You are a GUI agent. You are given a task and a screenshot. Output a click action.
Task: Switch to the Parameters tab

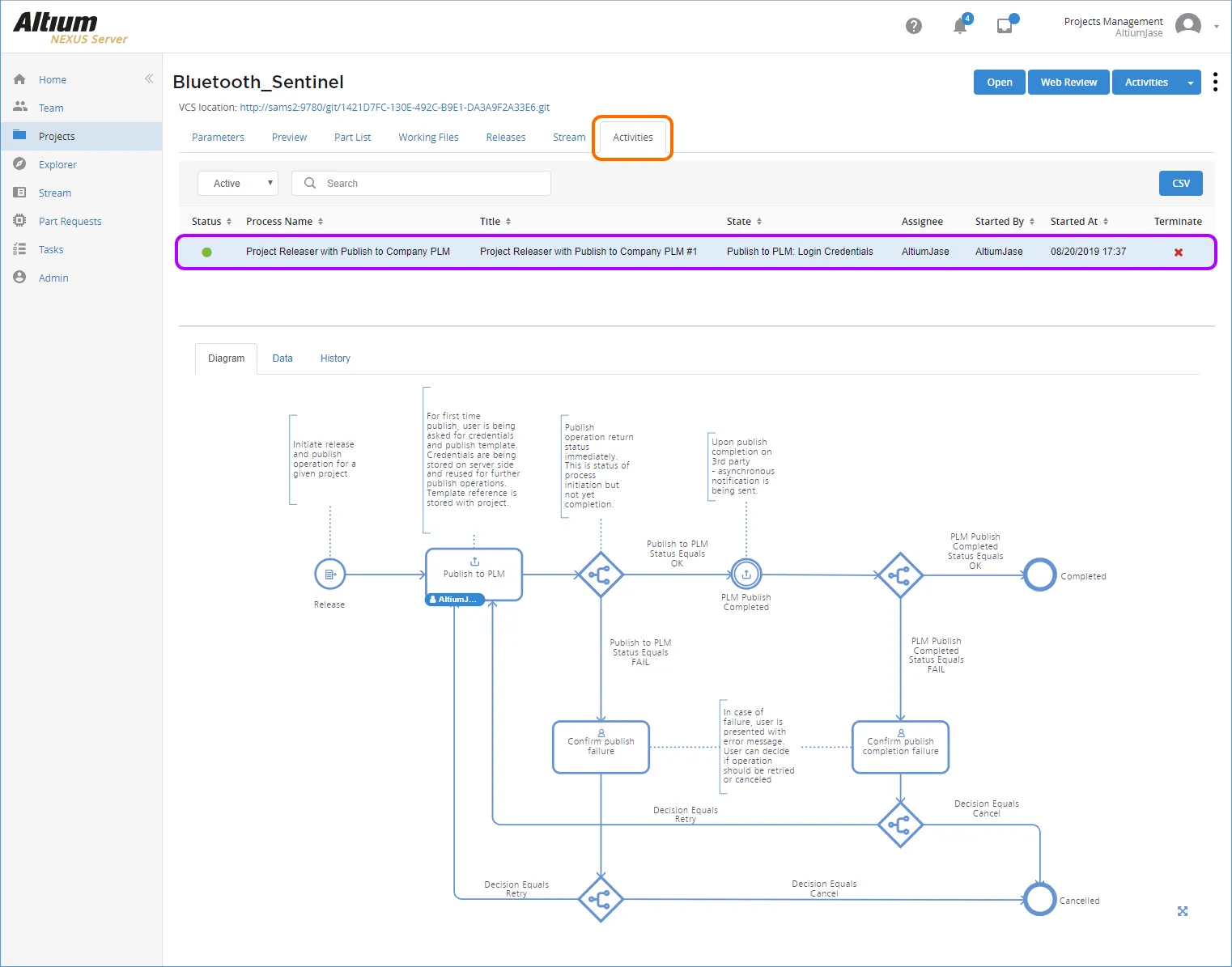(x=218, y=138)
